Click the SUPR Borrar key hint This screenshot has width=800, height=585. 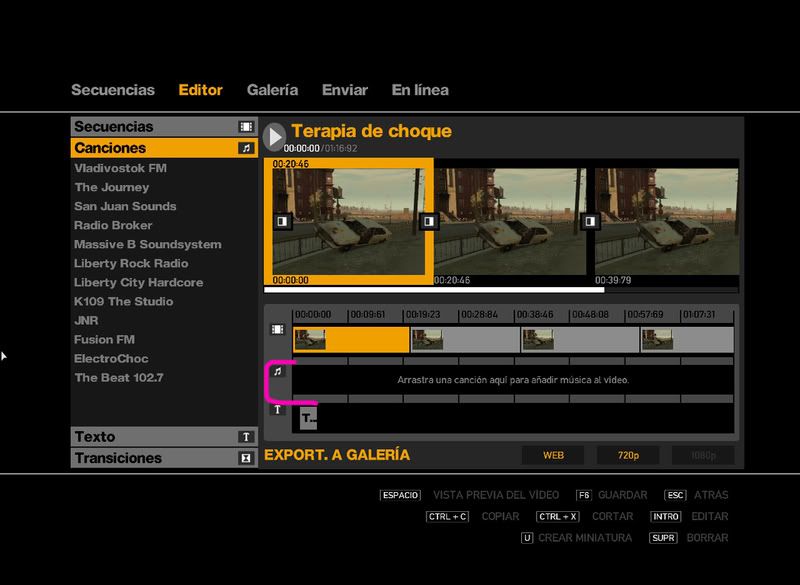point(663,538)
